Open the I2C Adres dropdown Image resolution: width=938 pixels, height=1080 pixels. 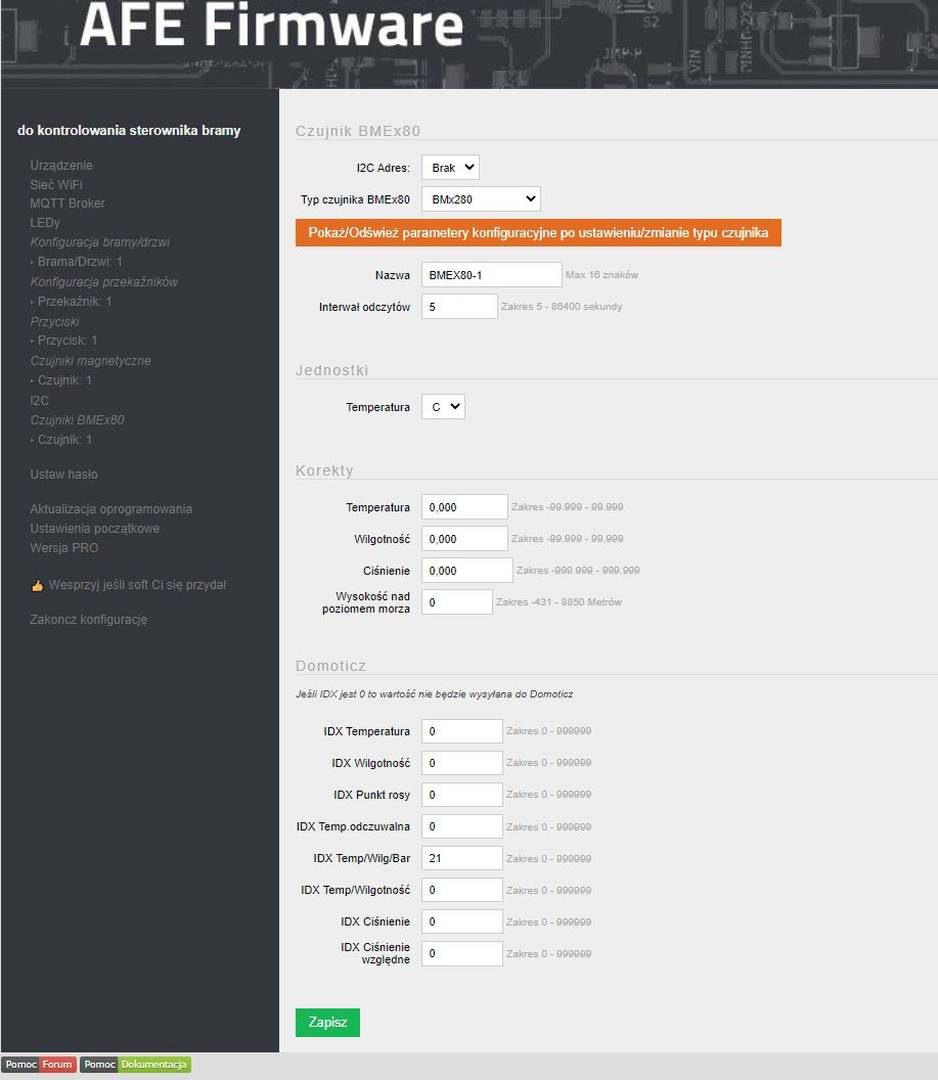click(x=450, y=167)
